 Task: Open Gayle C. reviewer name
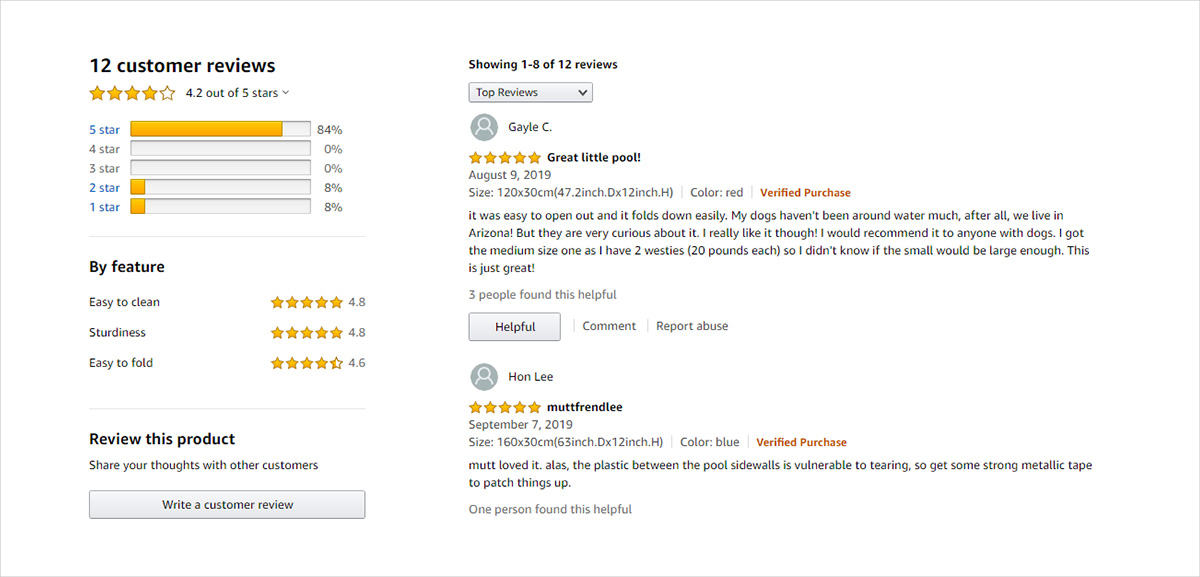(530, 127)
